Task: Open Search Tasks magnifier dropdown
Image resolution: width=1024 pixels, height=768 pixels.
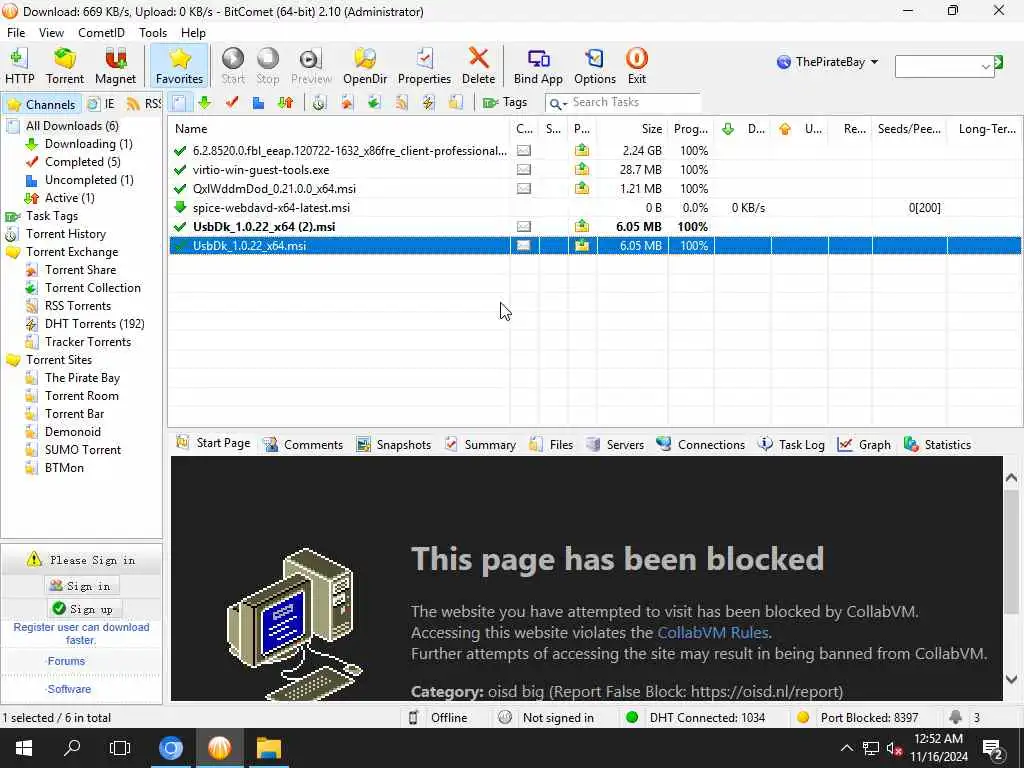Action: (558, 103)
